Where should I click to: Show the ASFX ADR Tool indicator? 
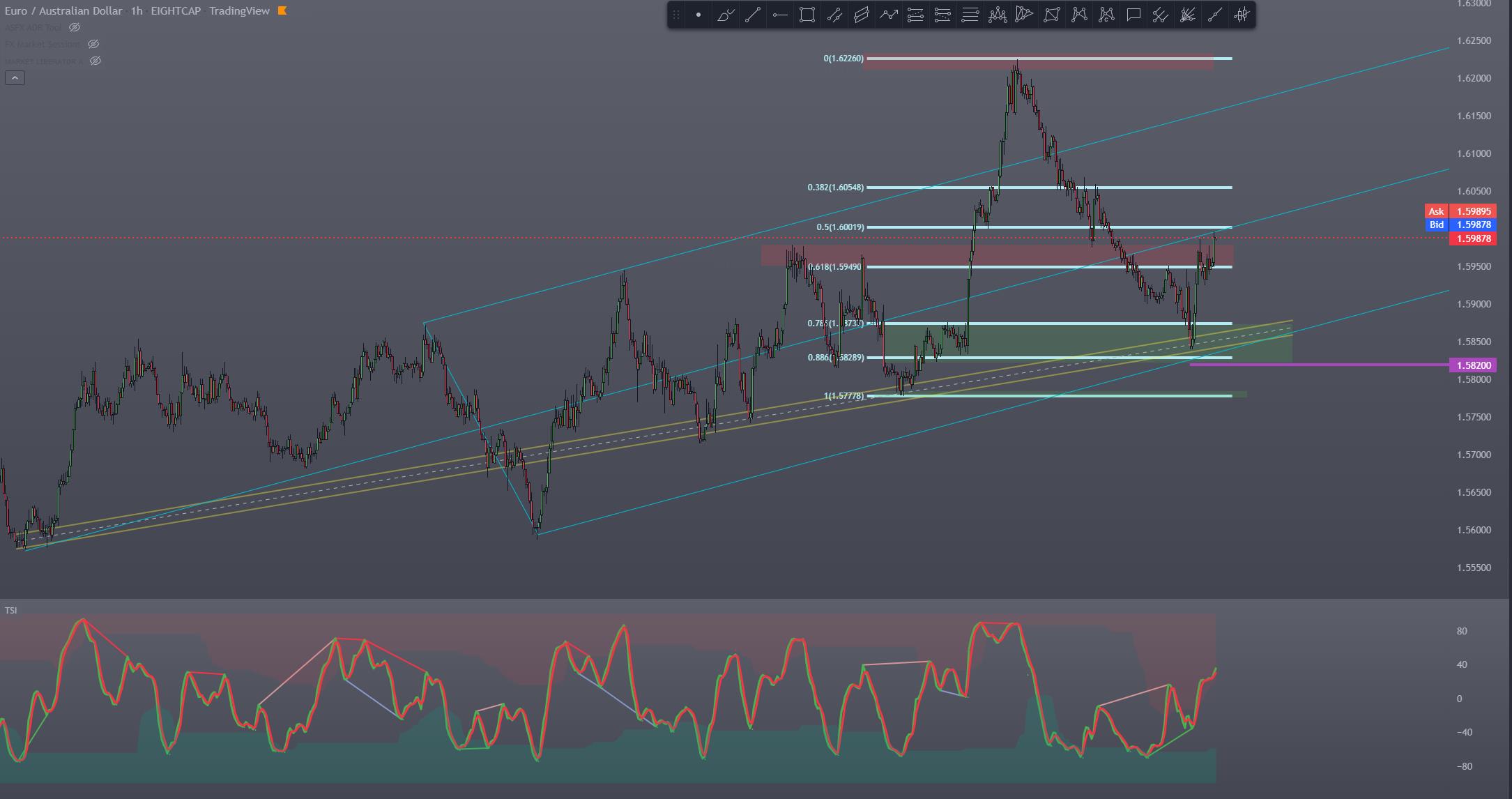(x=75, y=27)
